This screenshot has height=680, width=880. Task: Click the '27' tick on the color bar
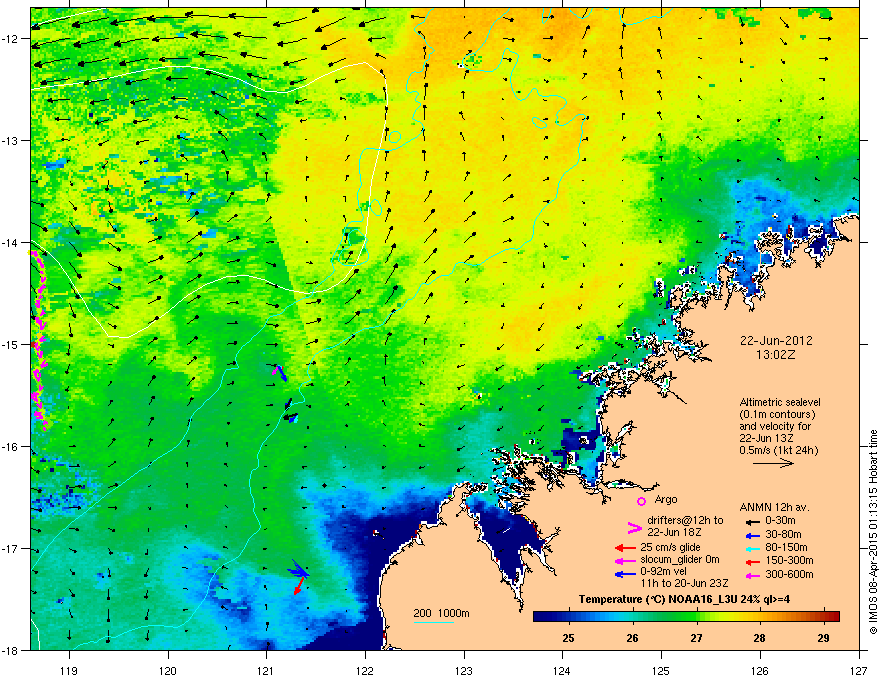(696, 638)
